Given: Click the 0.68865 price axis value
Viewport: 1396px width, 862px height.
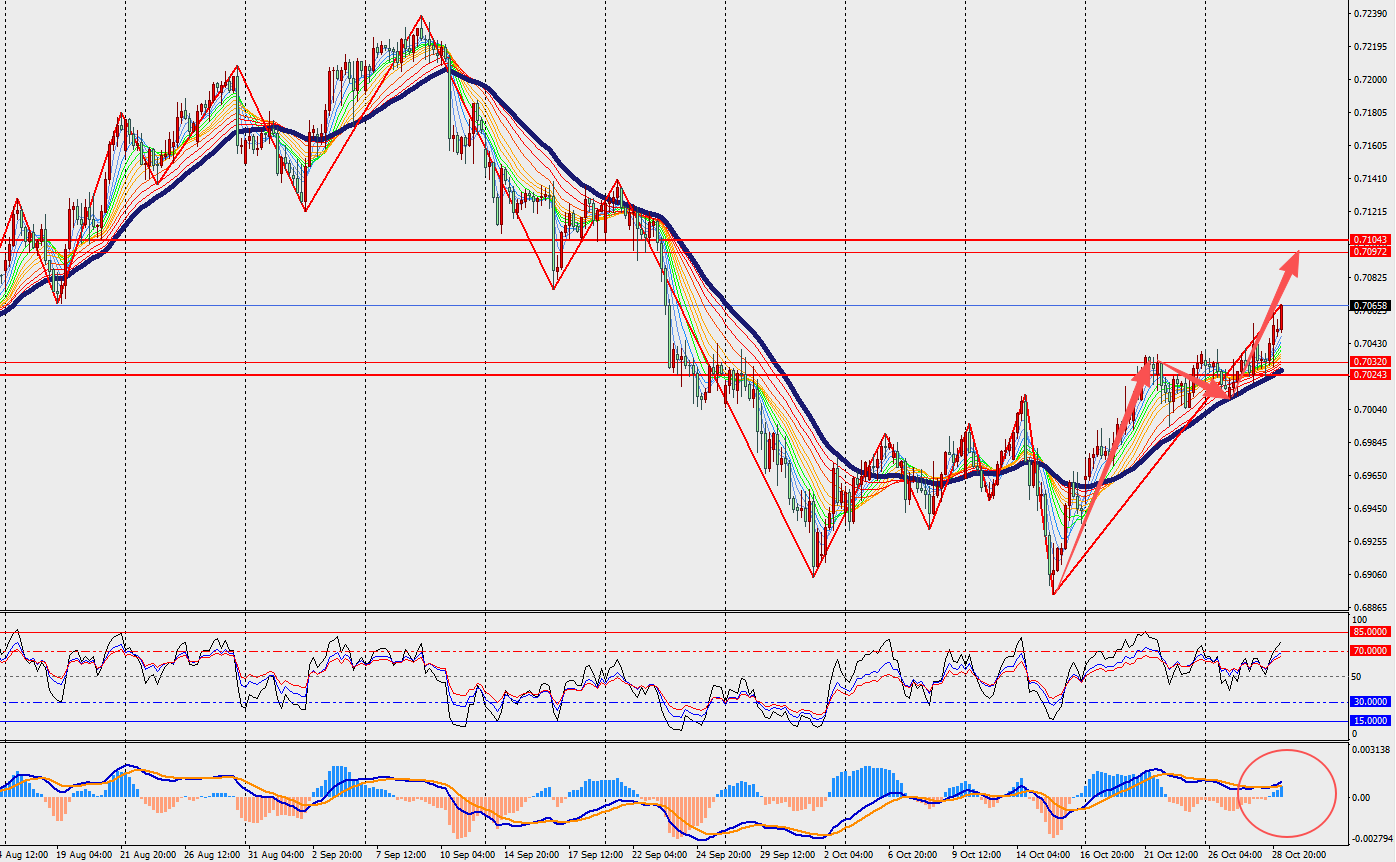Looking at the screenshot, I should pyautogui.click(x=1369, y=607).
